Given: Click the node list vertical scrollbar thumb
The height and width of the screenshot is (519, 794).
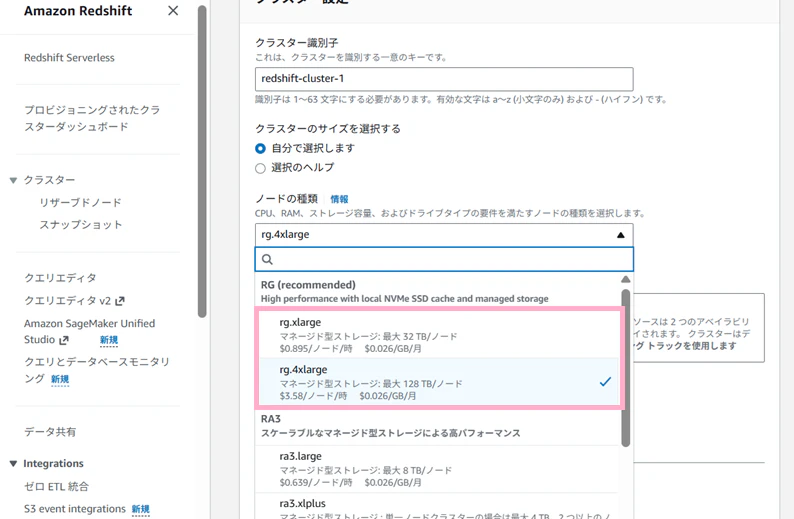Looking at the screenshot, I should coord(626,368).
